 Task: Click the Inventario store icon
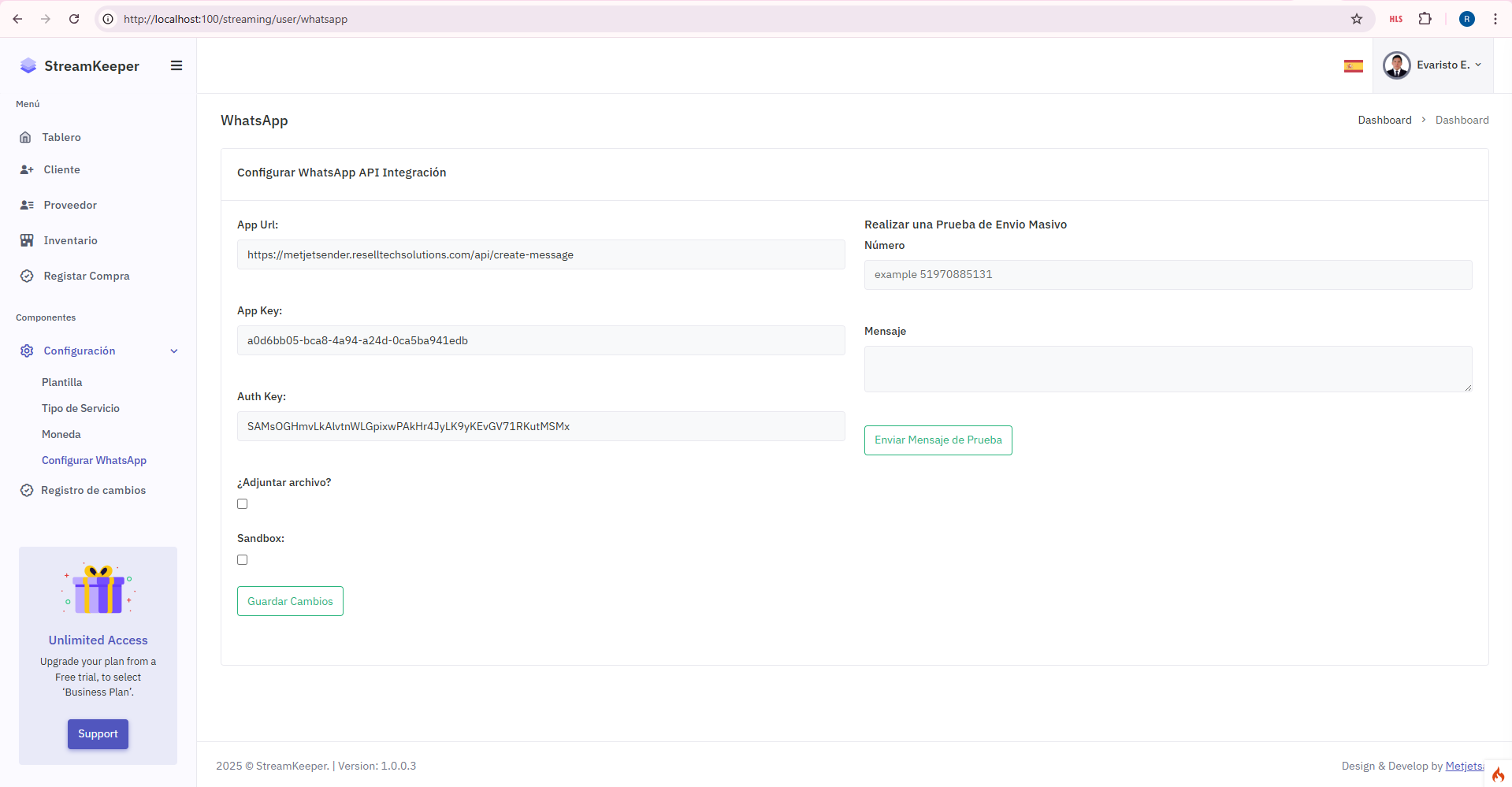pos(27,241)
